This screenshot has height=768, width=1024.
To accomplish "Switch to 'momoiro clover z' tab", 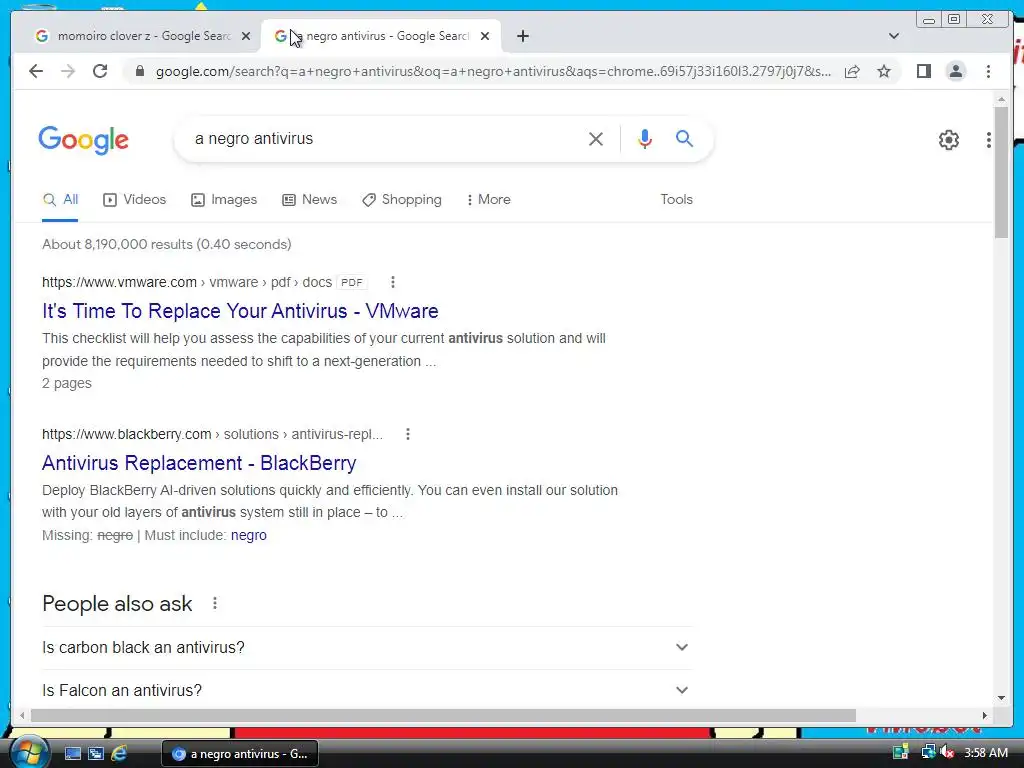I will (x=143, y=36).
